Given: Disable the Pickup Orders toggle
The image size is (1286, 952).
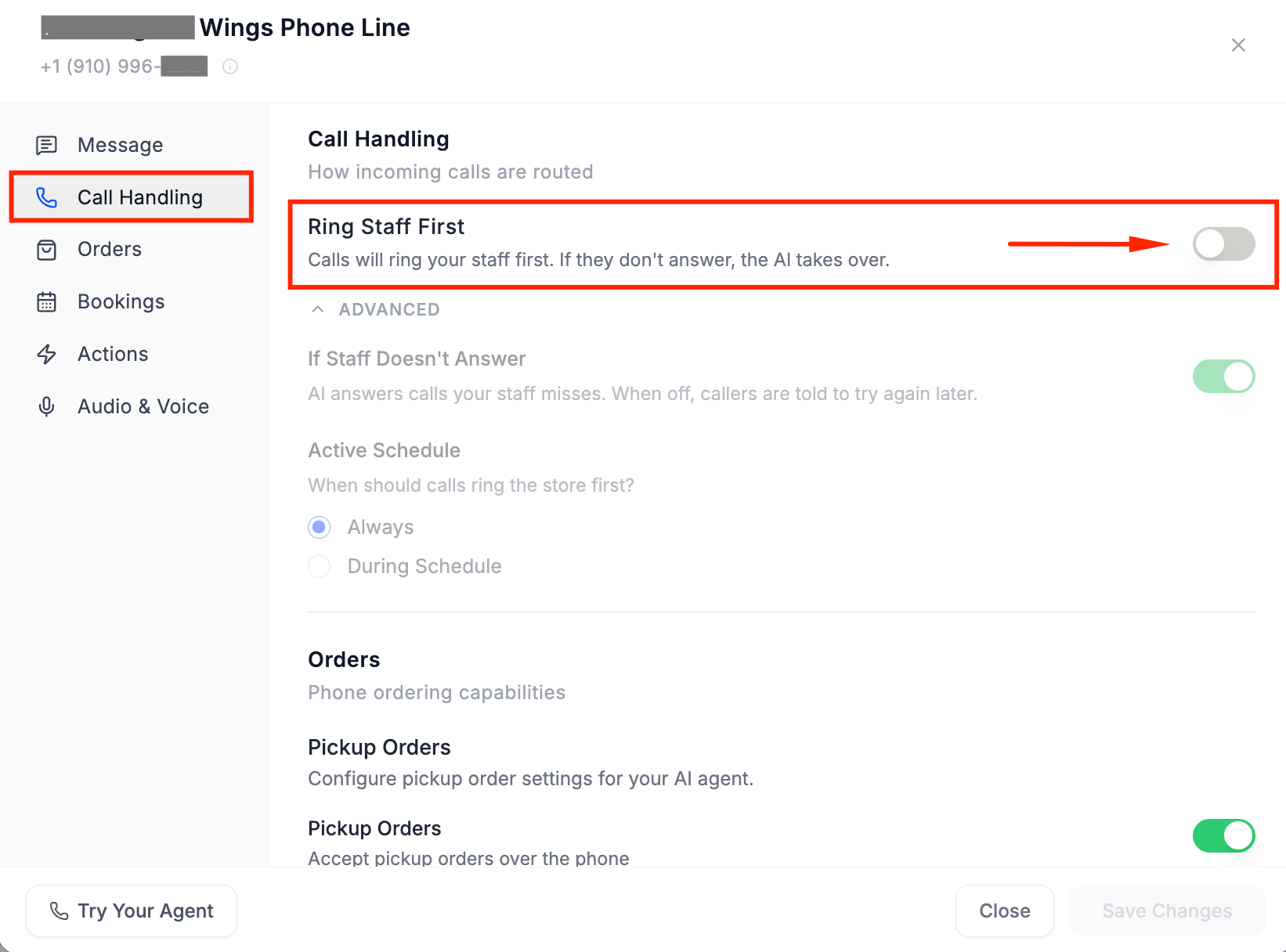Looking at the screenshot, I should tap(1223, 835).
